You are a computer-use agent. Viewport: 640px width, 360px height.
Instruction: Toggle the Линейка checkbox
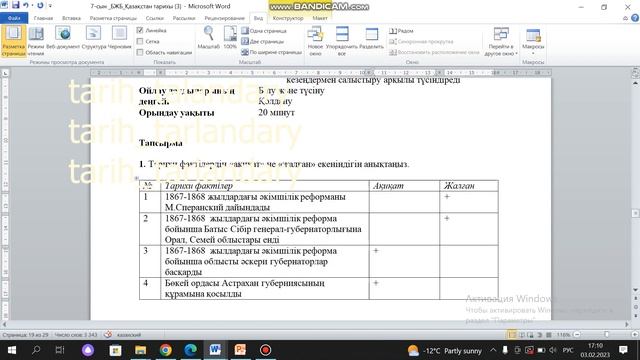(140, 30)
